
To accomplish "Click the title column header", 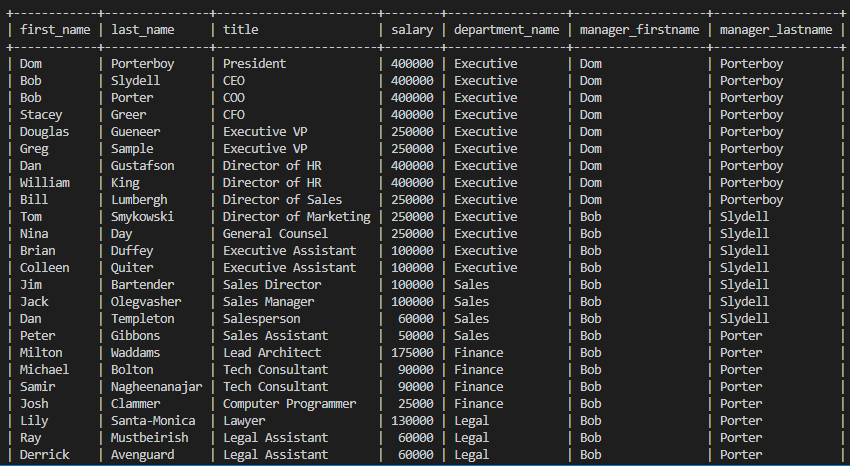I will (x=241, y=30).
